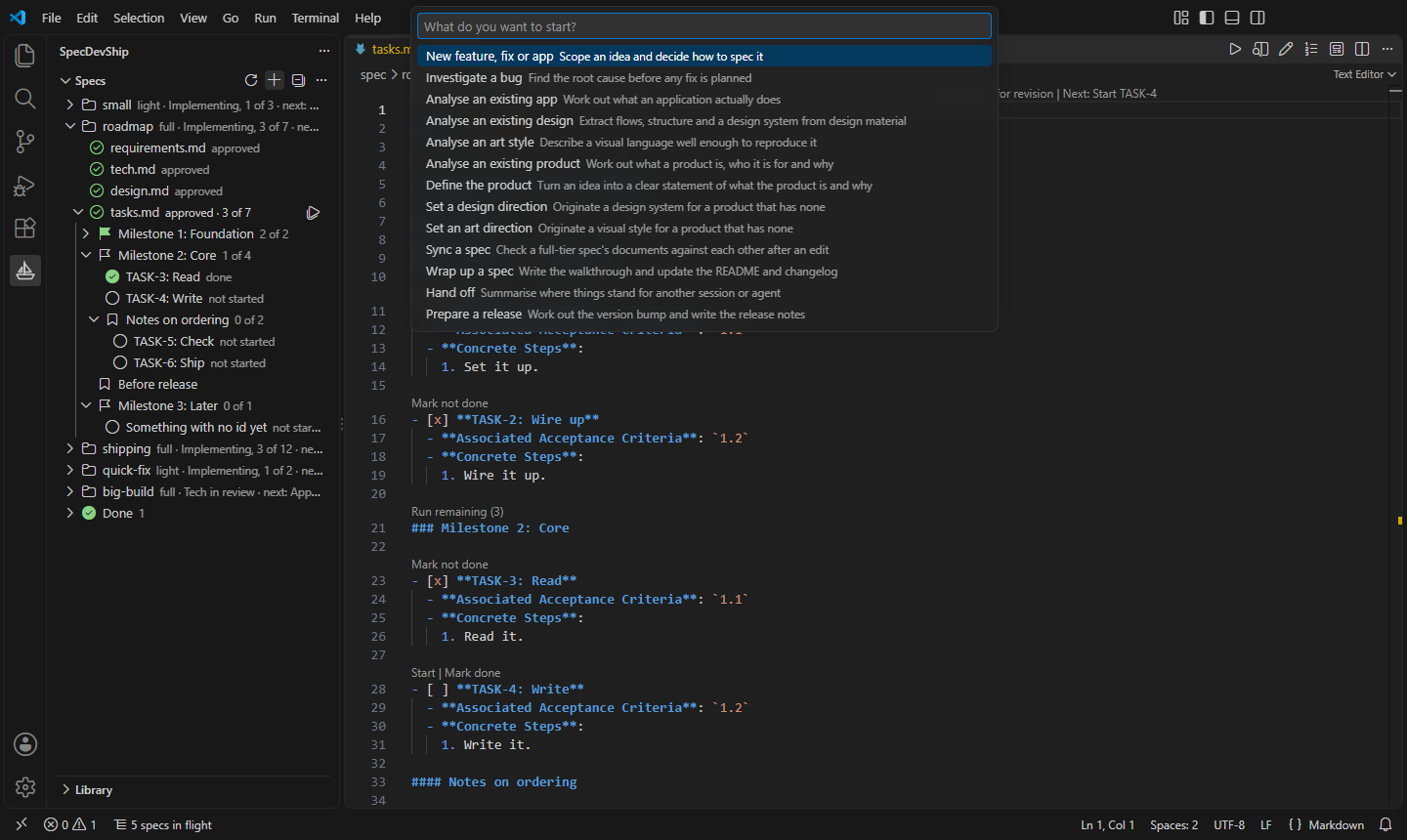This screenshot has width=1407, height=840.
Task: Toggle the secondary side bar visibility
Action: coord(1258,18)
